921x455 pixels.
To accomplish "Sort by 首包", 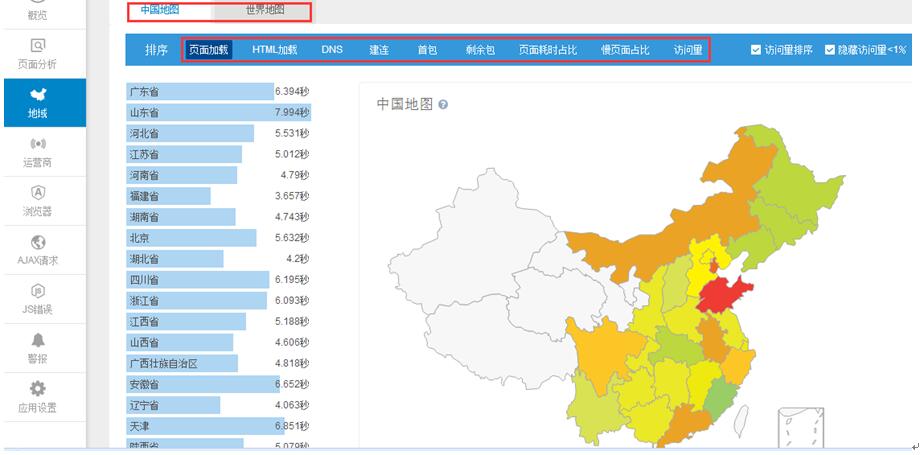I will [x=427, y=50].
